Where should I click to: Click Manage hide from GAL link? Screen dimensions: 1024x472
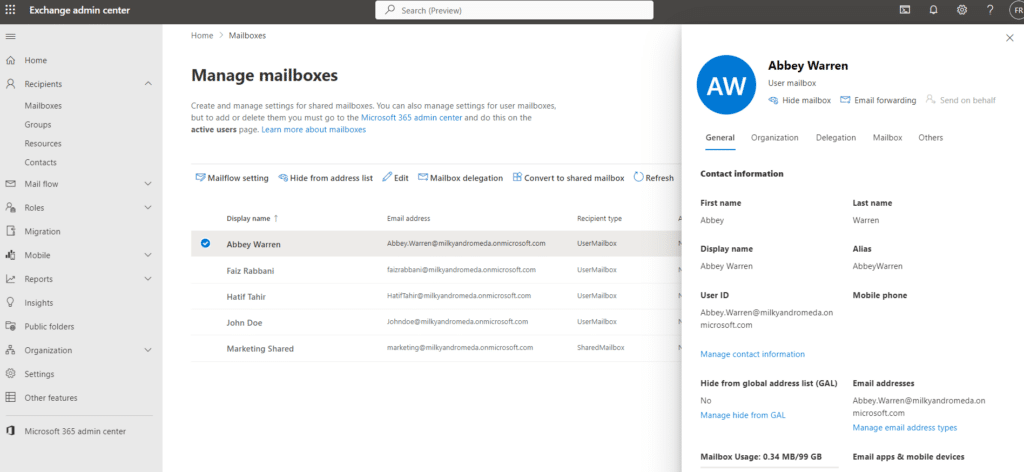[x=743, y=415]
